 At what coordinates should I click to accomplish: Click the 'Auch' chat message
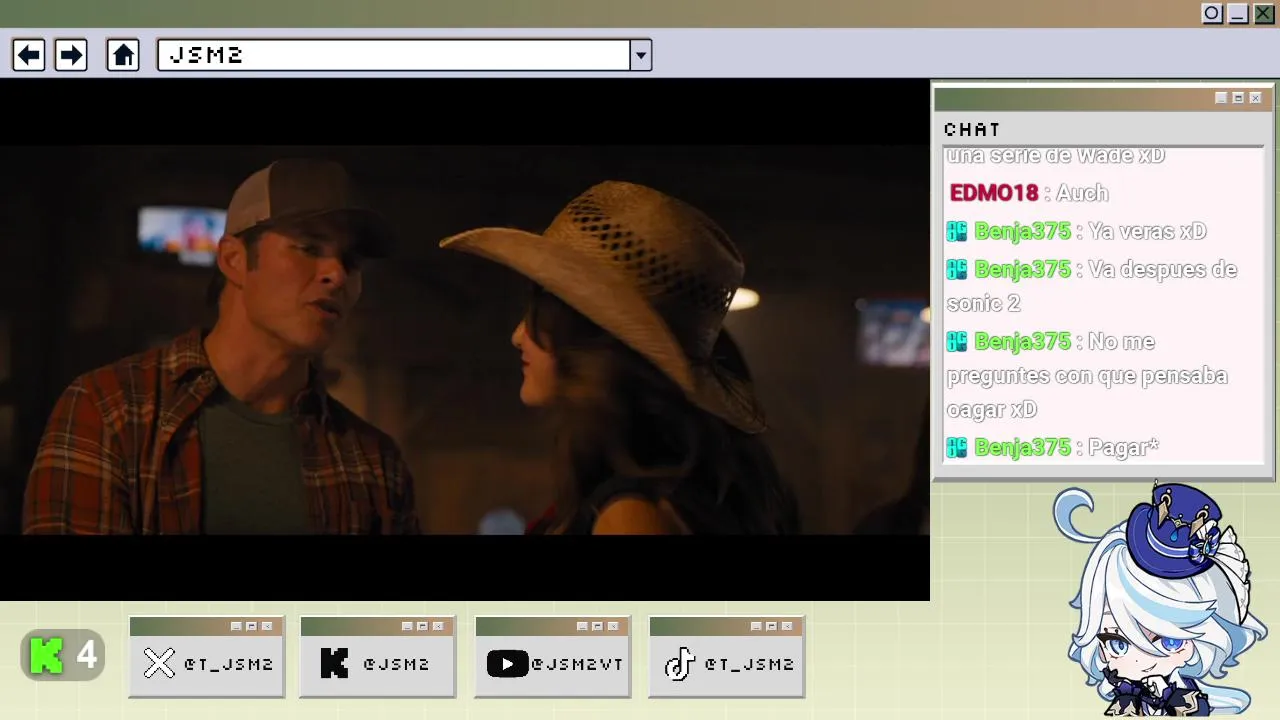pos(1082,193)
